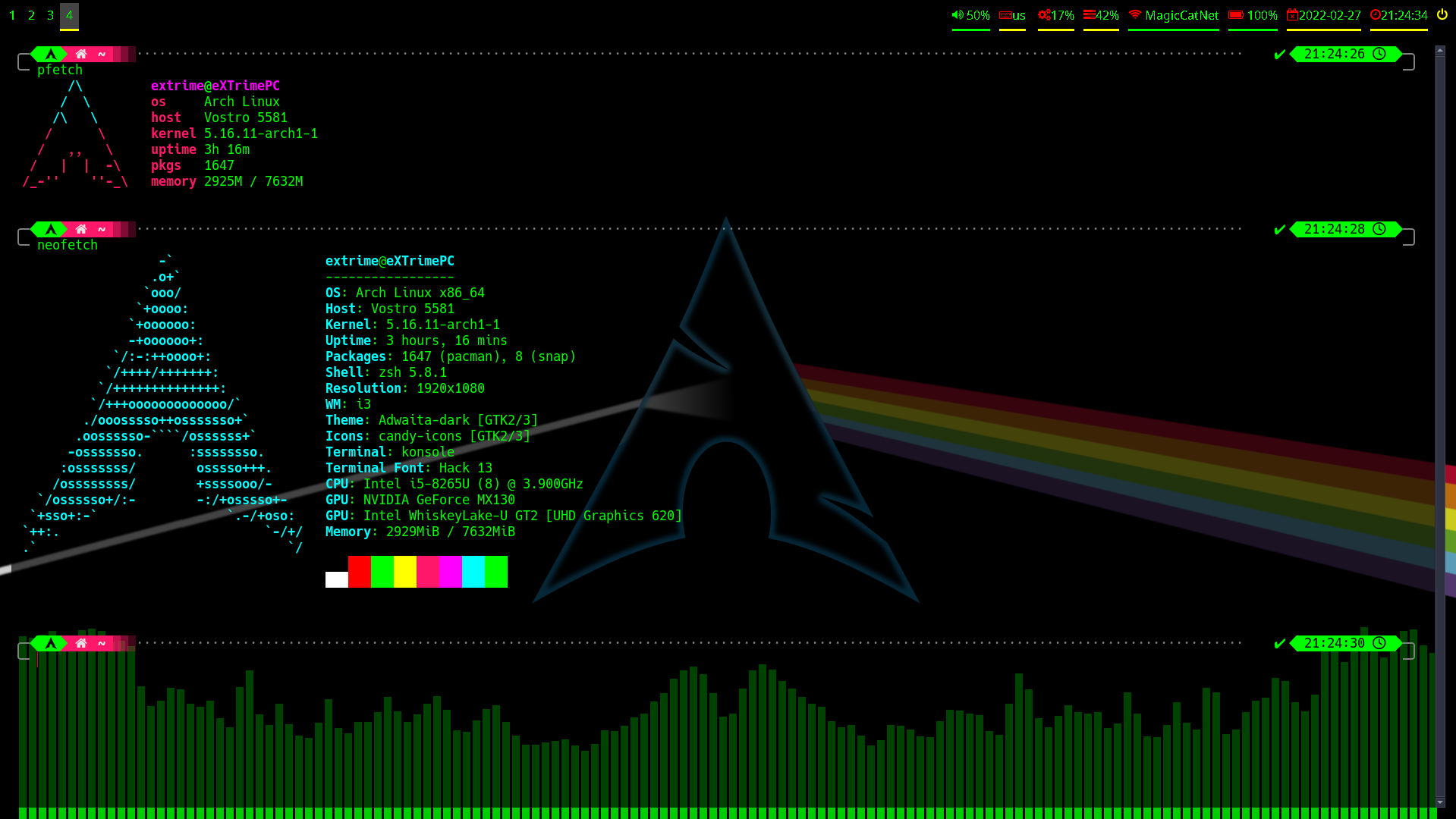Click the CPU gears icon showing 17%
The image size is (1456, 819).
(1044, 15)
